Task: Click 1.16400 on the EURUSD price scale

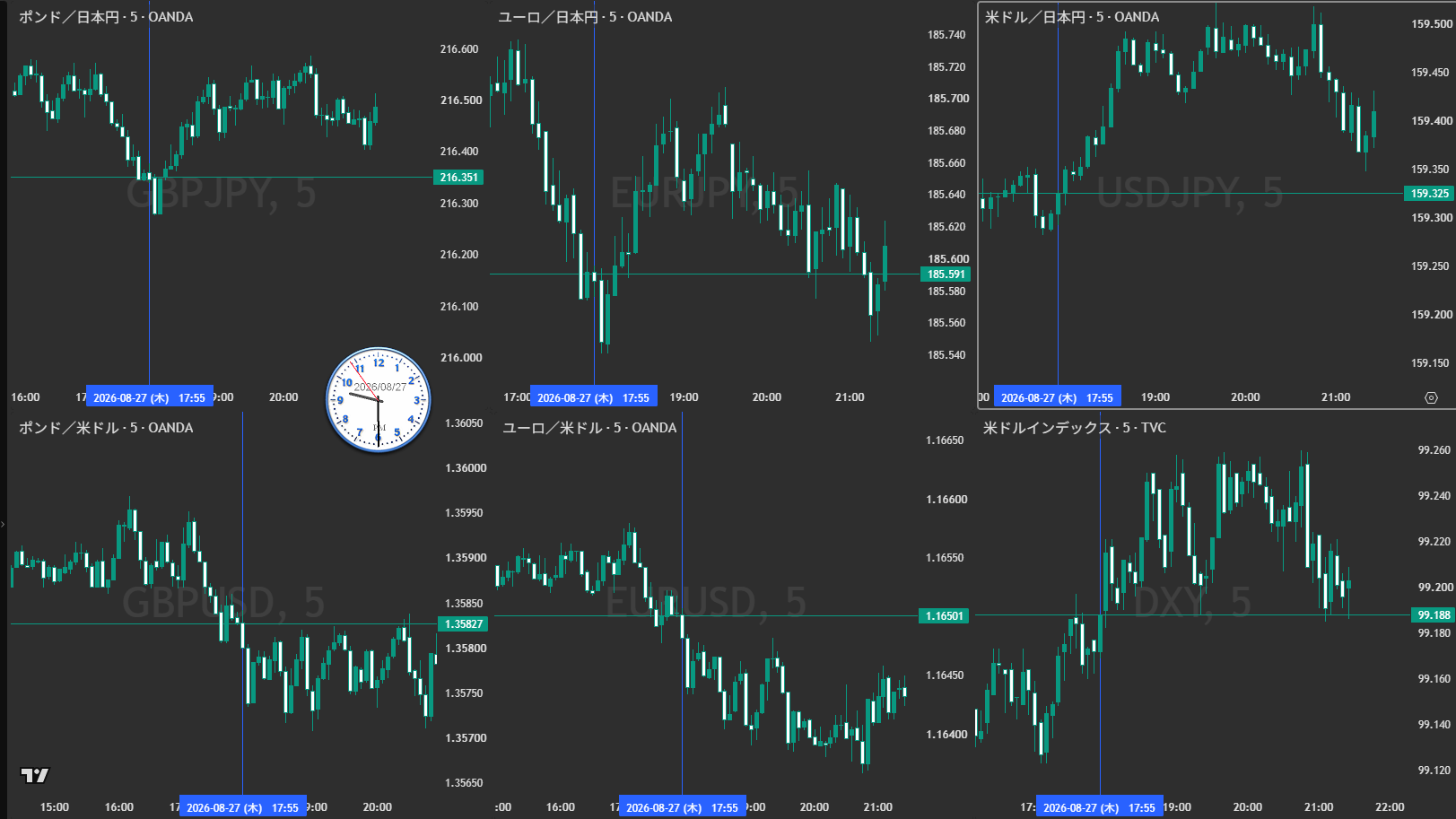Action: click(946, 735)
